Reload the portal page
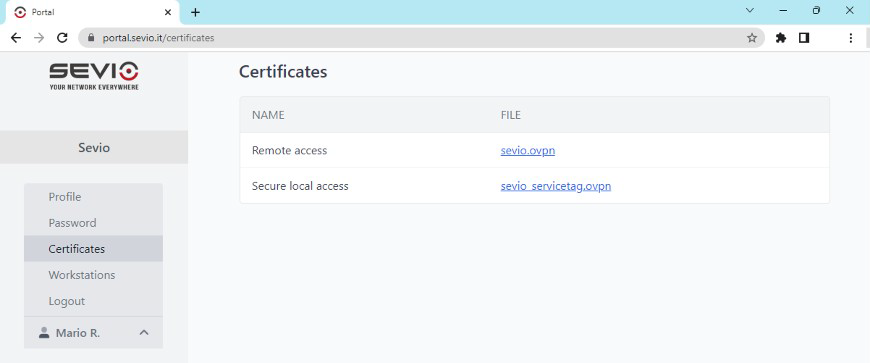 coord(62,38)
